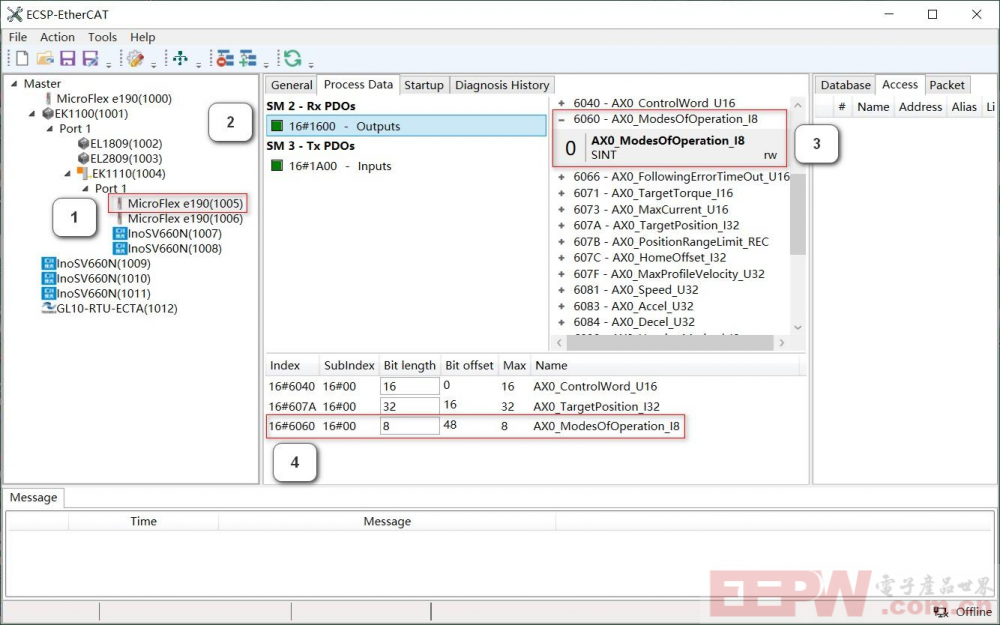Click the Address column header in Access panel
This screenshot has width=1000, height=625.
click(920, 107)
